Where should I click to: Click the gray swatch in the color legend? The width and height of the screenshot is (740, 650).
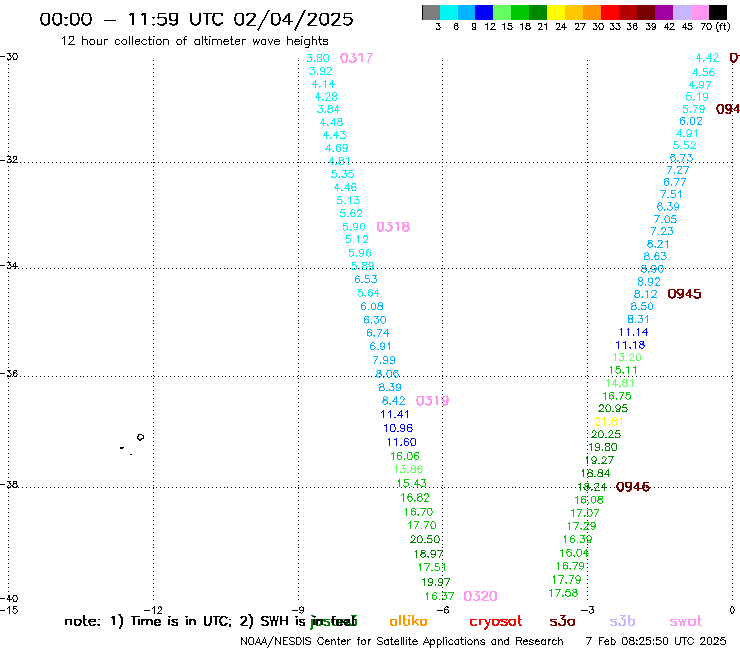click(431, 12)
